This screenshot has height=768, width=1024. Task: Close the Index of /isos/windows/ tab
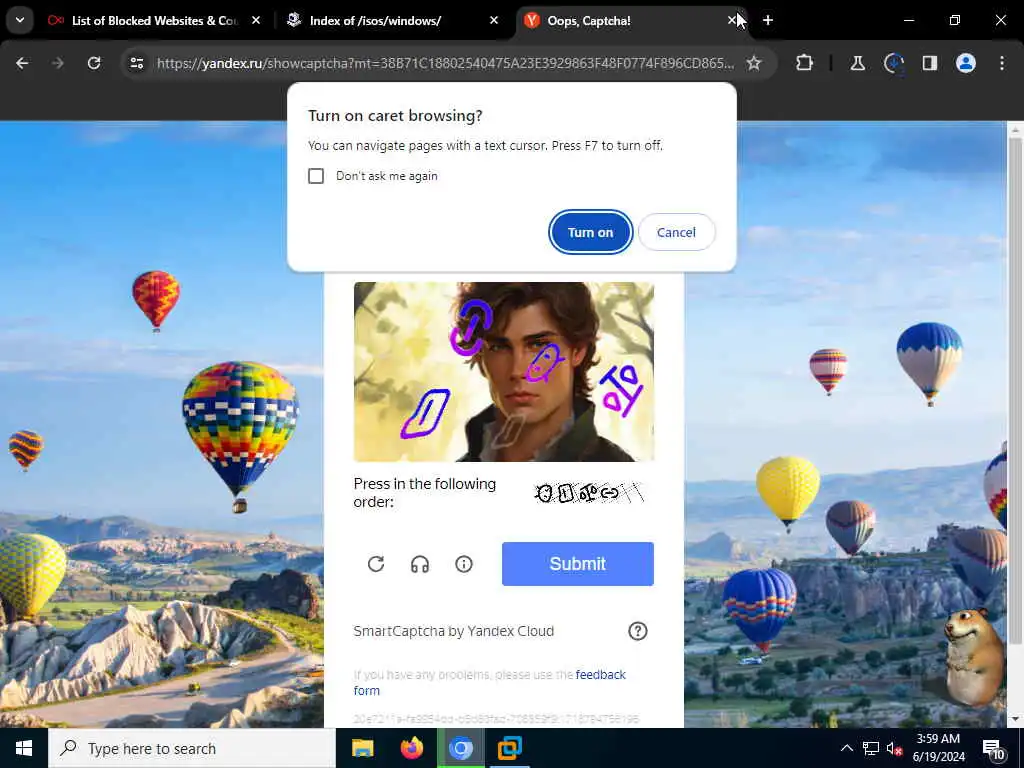494,21
